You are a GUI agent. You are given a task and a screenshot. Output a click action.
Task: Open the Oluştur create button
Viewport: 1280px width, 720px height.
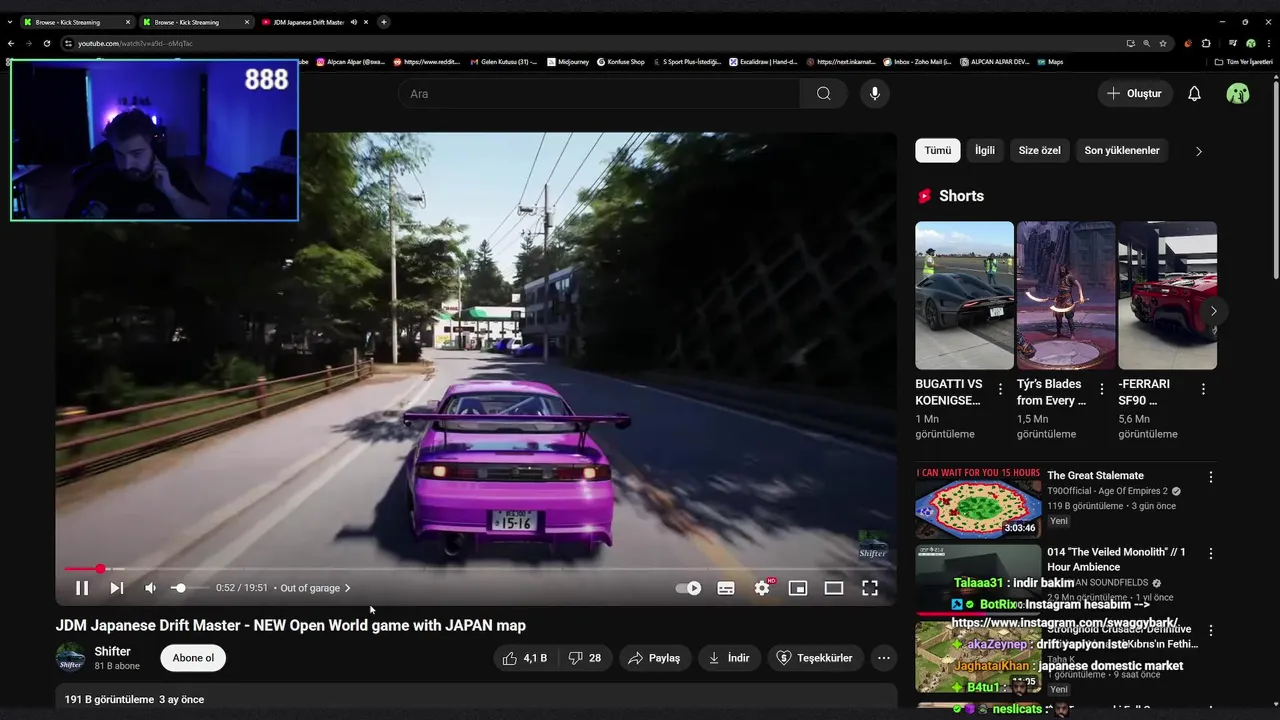tap(1134, 93)
